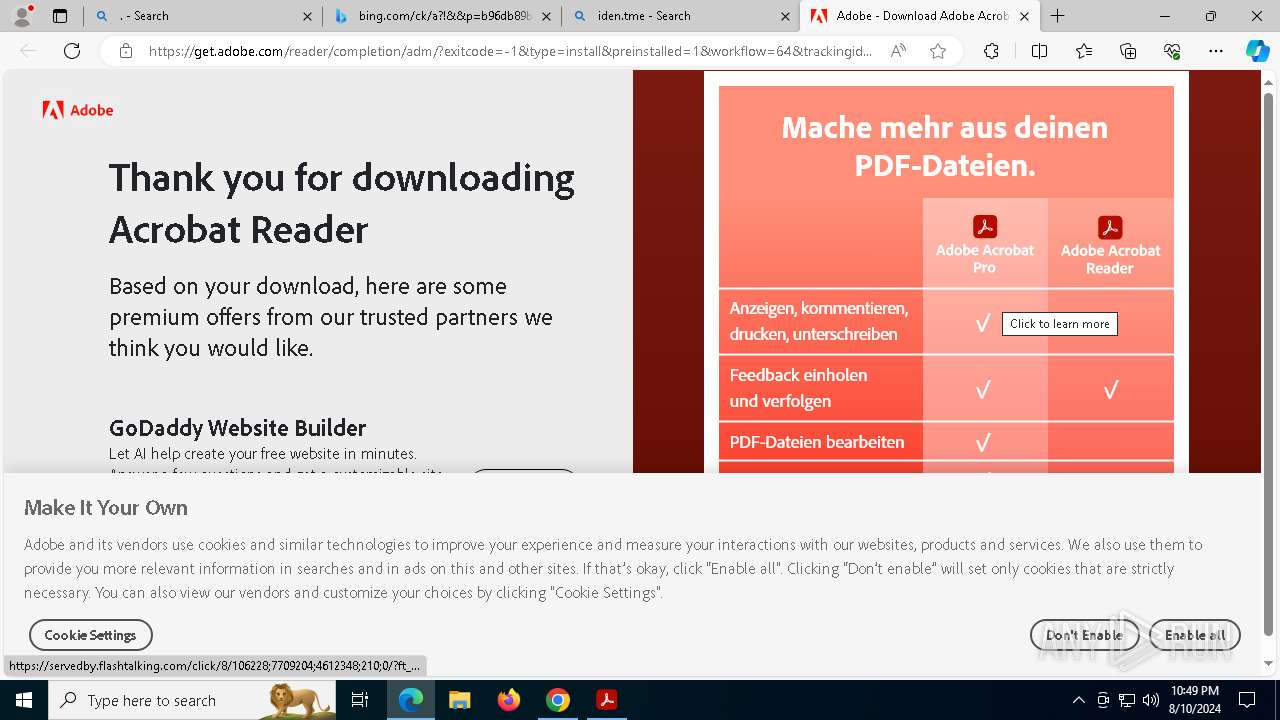Open Edge Settings and more menu

coord(1216,51)
